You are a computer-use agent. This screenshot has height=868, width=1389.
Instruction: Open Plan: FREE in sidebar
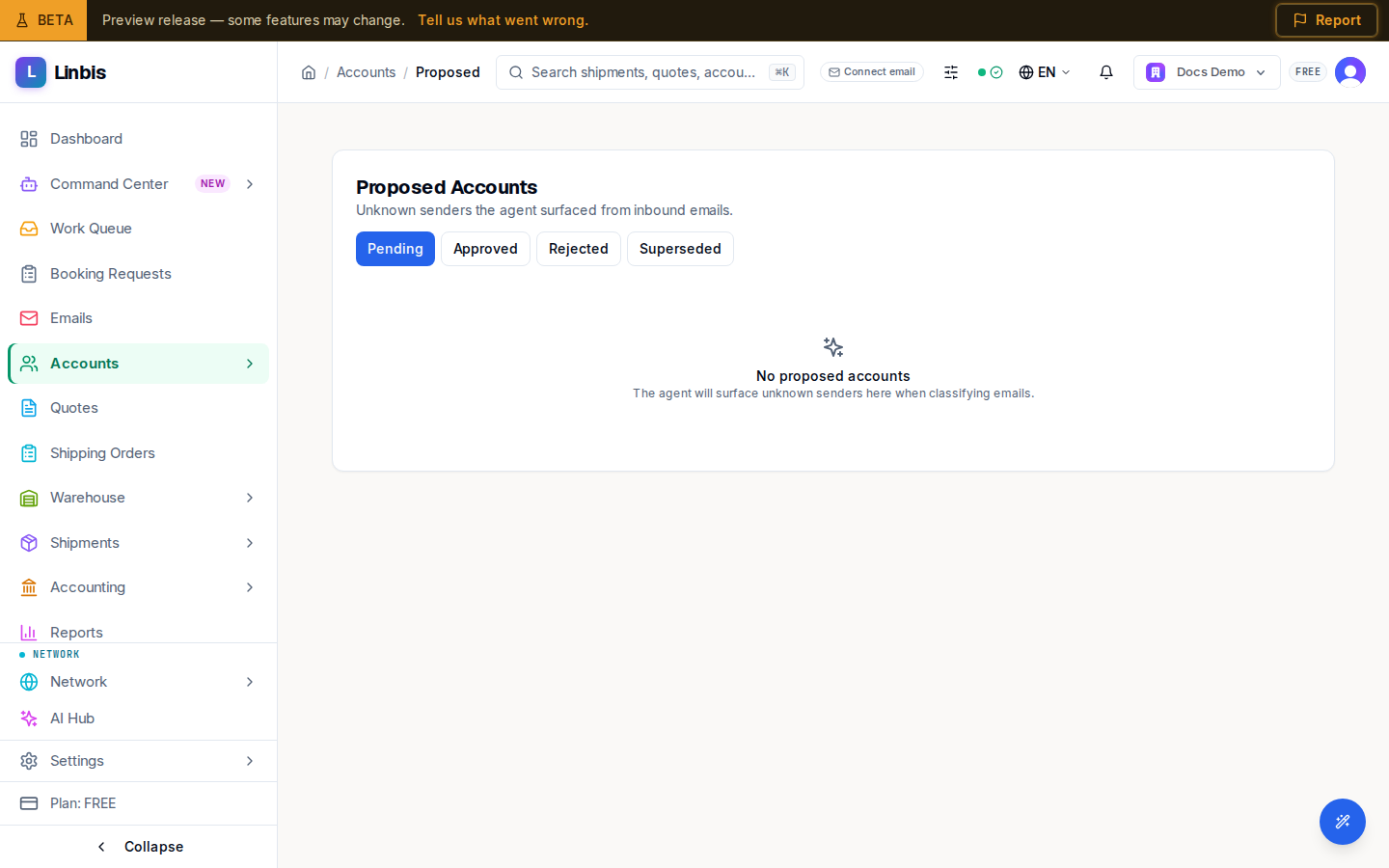point(138,803)
